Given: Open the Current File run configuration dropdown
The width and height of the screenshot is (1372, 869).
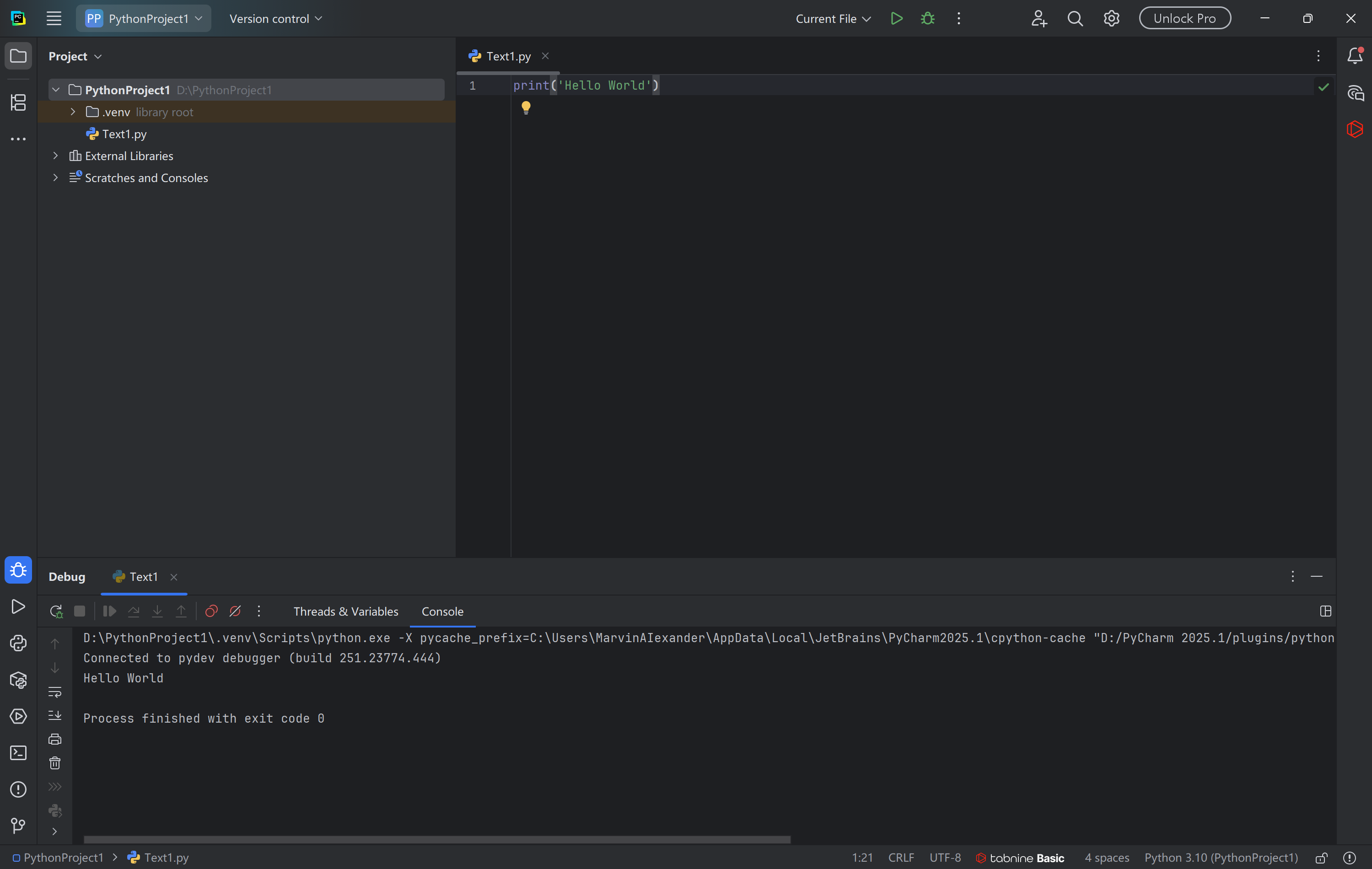Looking at the screenshot, I should pos(833,19).
